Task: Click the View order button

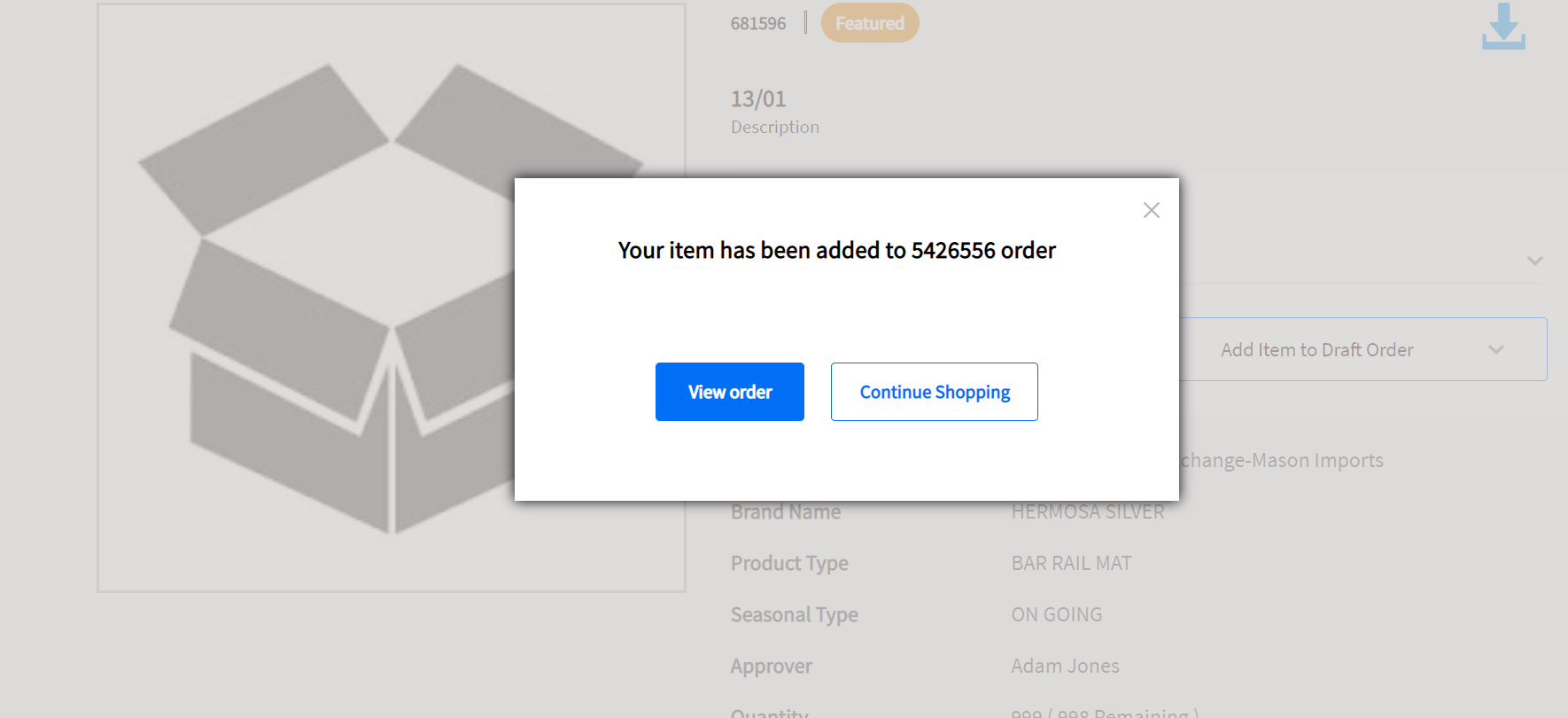Action: coord(729,391)
